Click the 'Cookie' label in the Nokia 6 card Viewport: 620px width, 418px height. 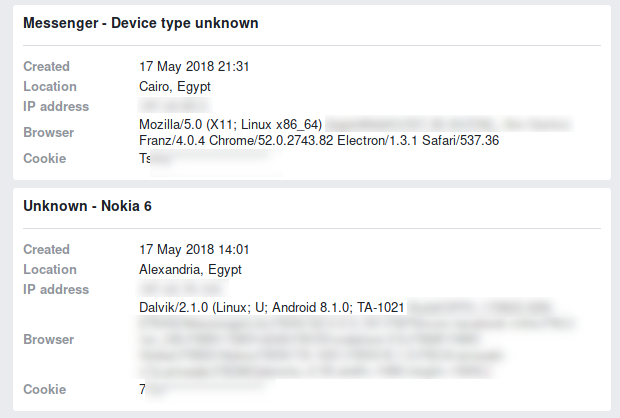[45, 390]
